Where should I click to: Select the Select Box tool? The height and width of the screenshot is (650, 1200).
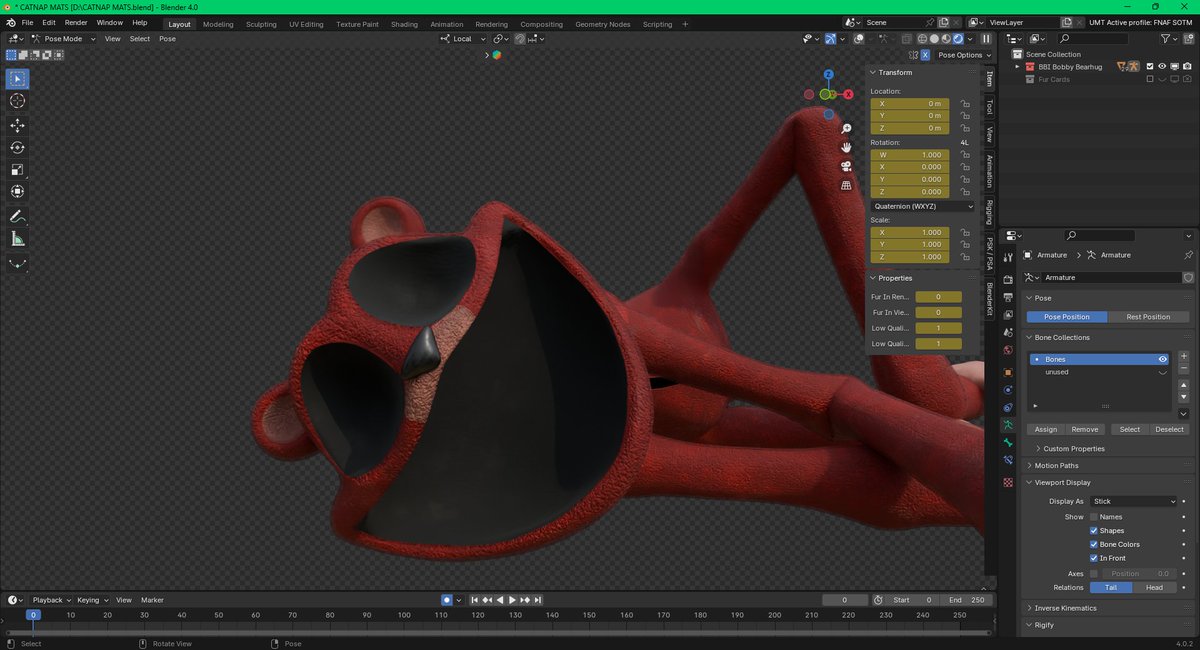coord(17,79)
